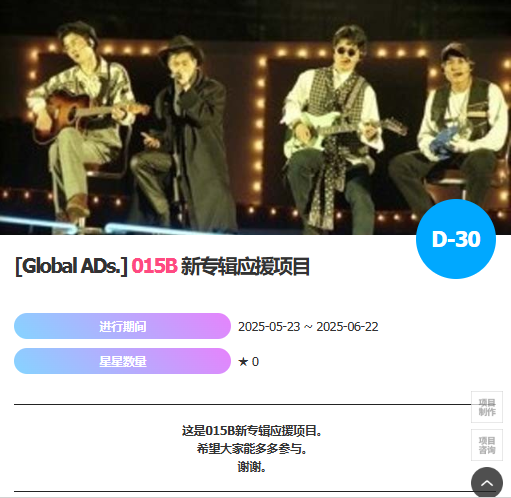Click the 希望大家能多多参与 text line
511x498 pixels.
[252, 449]
